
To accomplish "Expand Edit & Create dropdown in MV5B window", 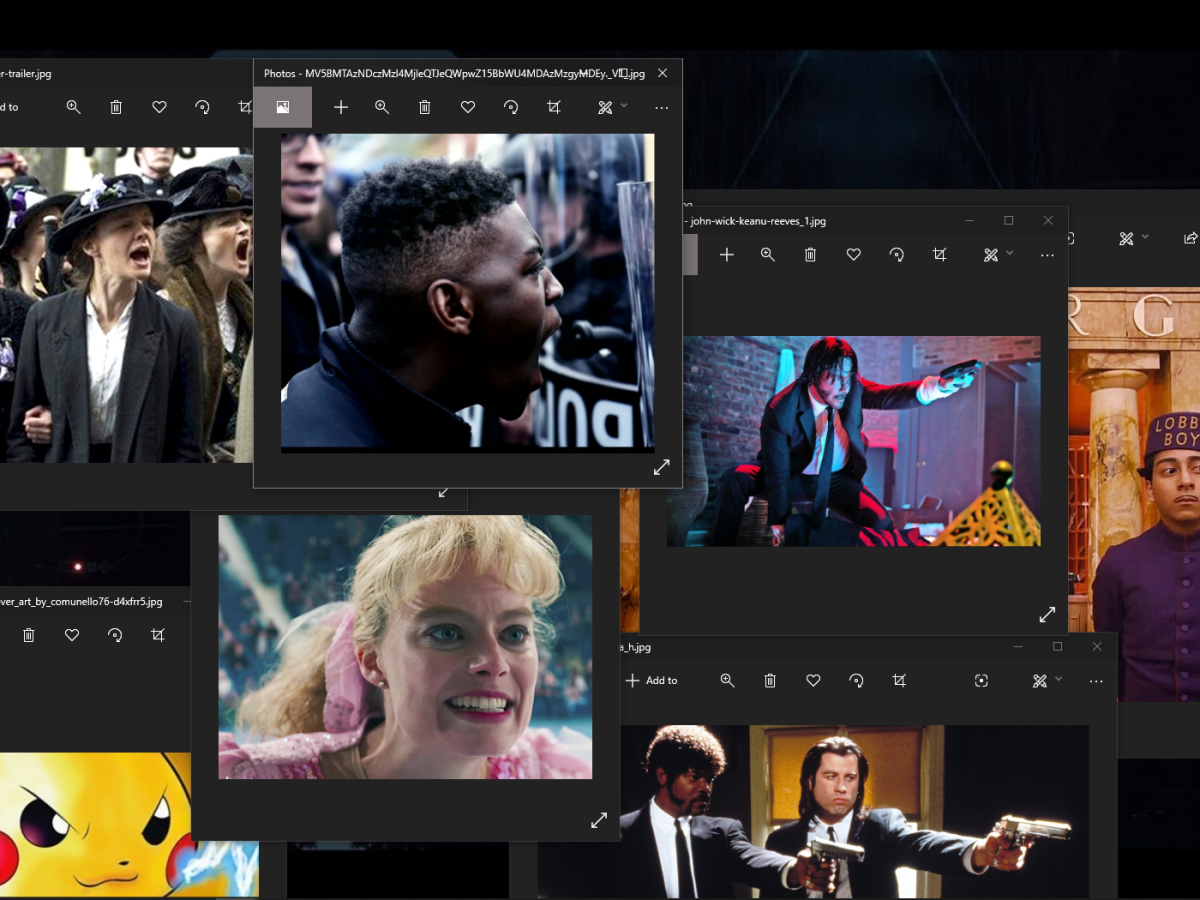I will 612,107.
